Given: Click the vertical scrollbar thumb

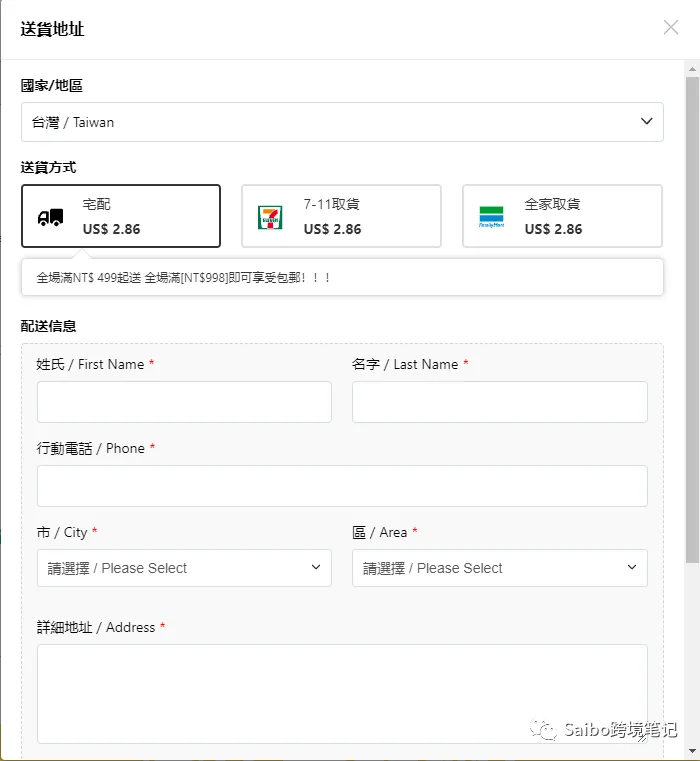Looking at the screenshot, I should click(x=692, y=320).
